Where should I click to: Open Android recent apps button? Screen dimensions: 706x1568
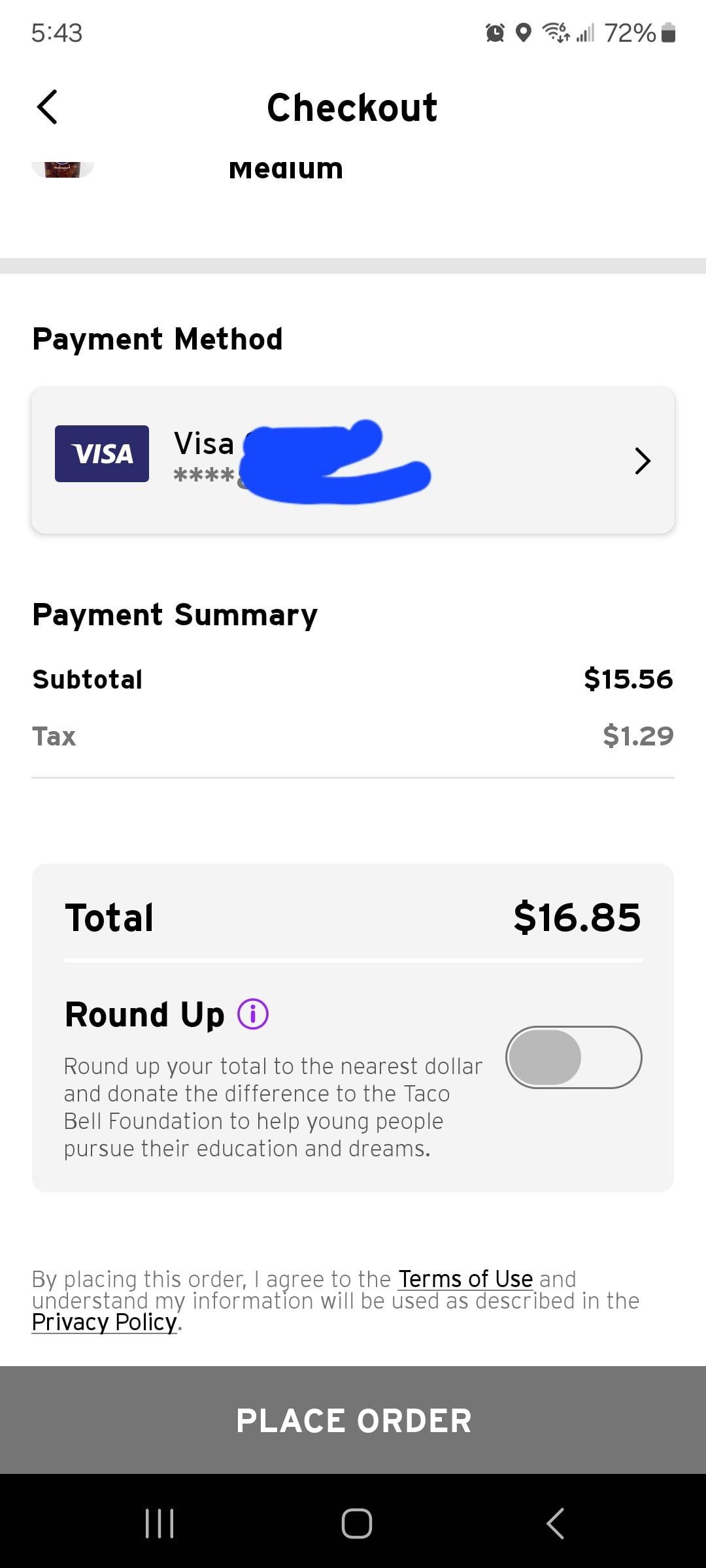160,1524
